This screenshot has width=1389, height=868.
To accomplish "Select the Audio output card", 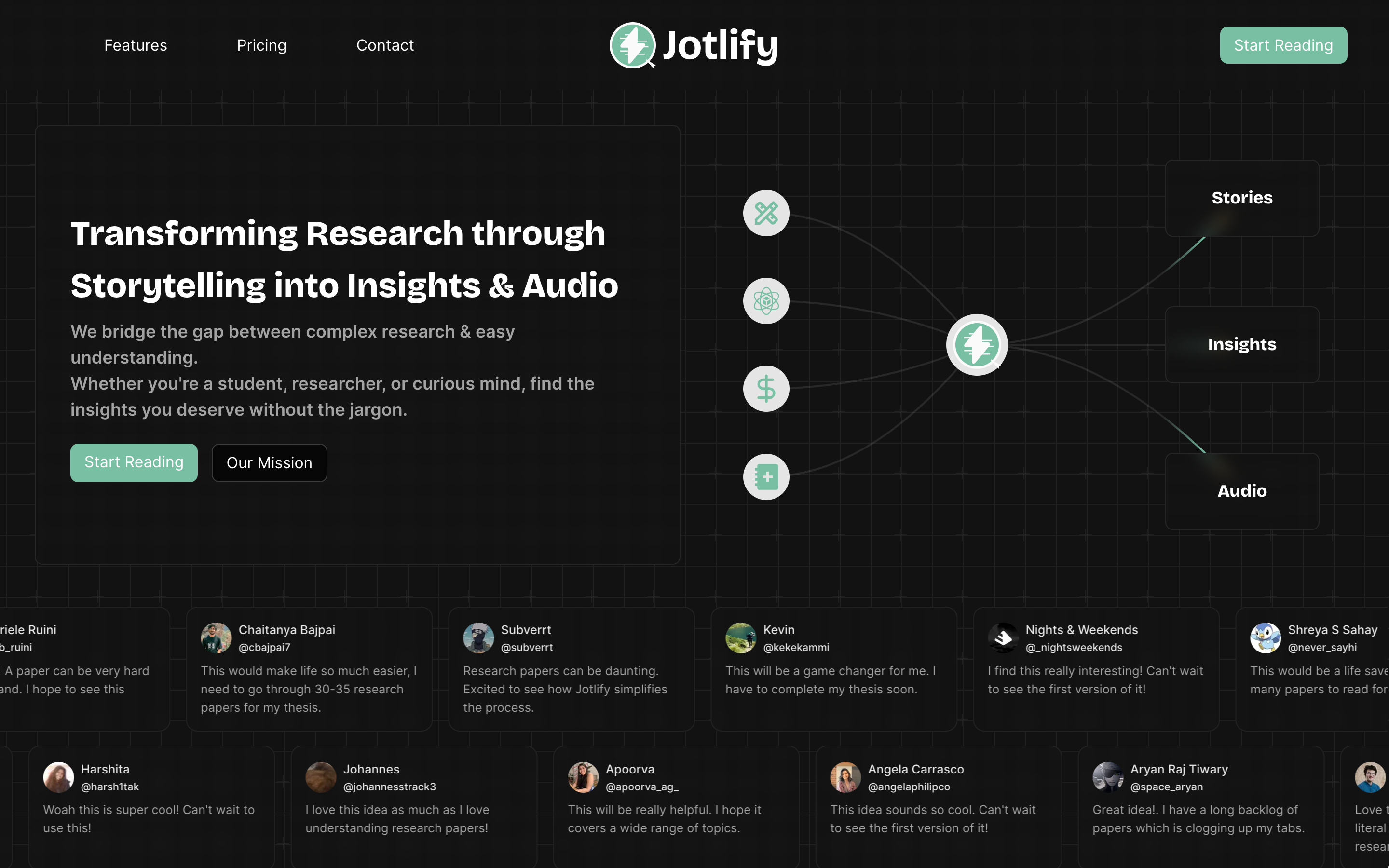I will click(1242, 491).
